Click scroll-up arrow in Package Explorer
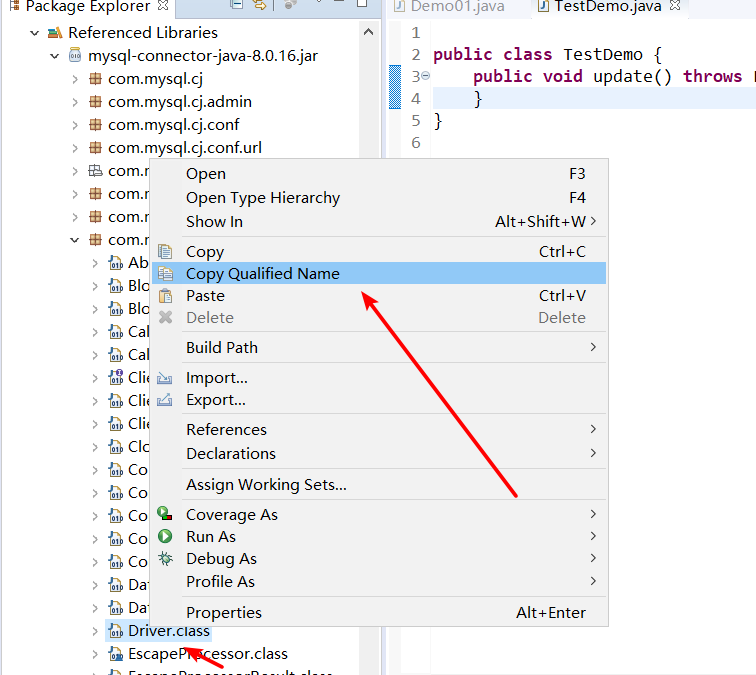756x675 pixels. (368, 32)
